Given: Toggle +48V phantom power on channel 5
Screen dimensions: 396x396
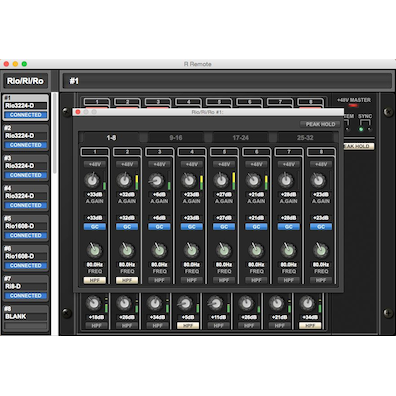Looking at the screenshot, I should tap(224, 164).
